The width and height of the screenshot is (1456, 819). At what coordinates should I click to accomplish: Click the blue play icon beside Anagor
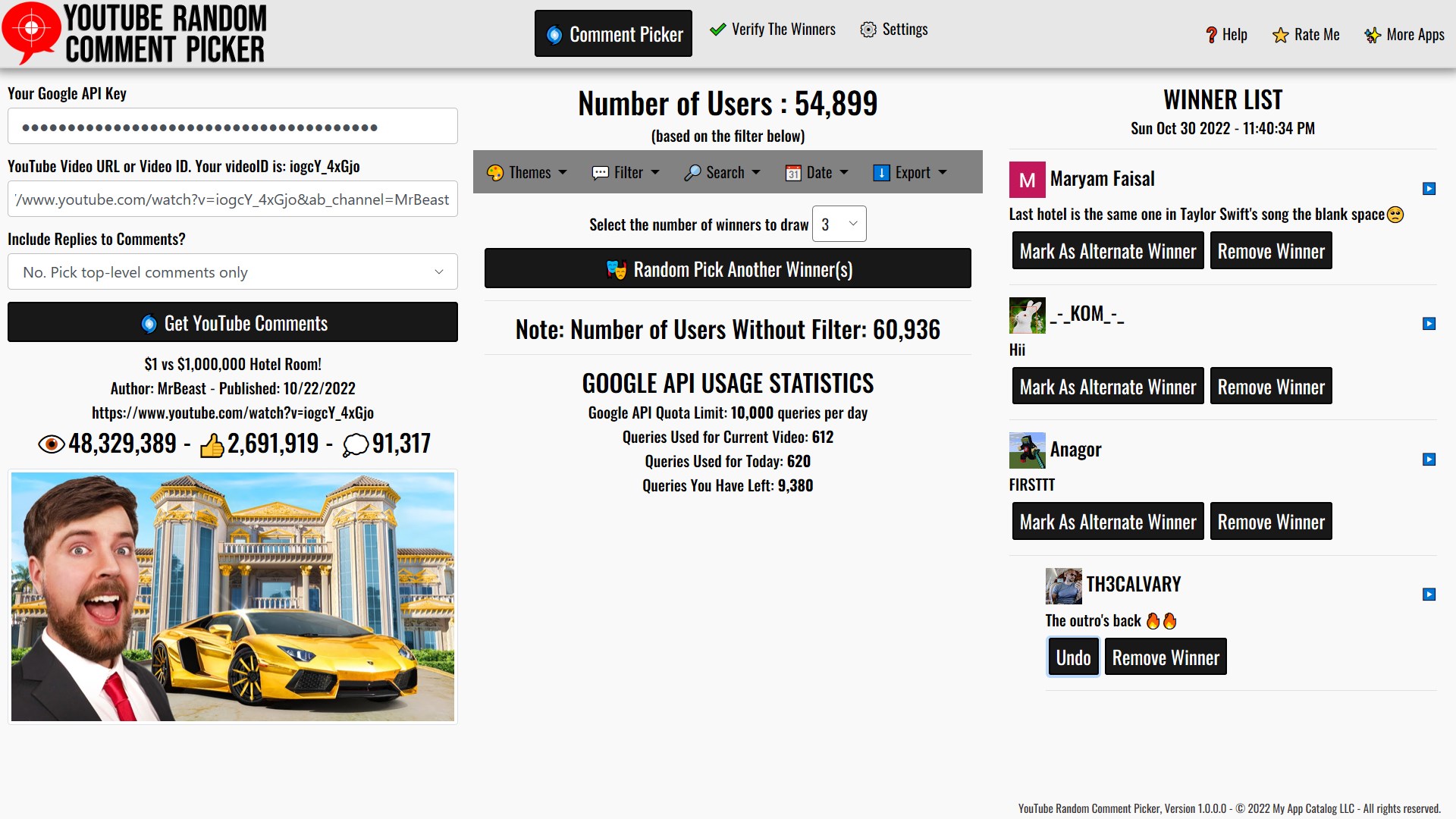(x=1429, y=460)
